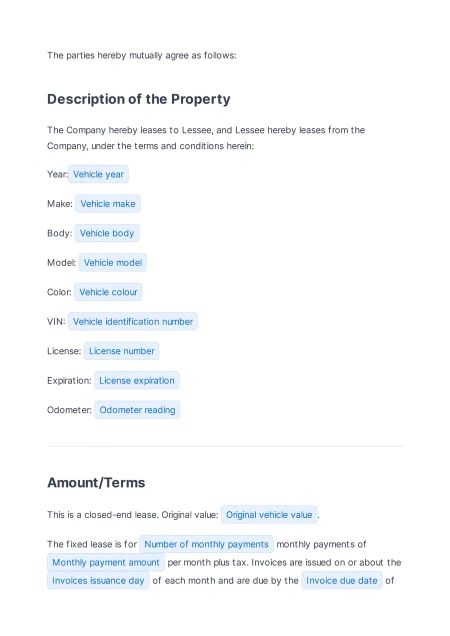The image size is (450, 636).
Task: Select the Vehicle make placeholder
Action: point(108,204)
